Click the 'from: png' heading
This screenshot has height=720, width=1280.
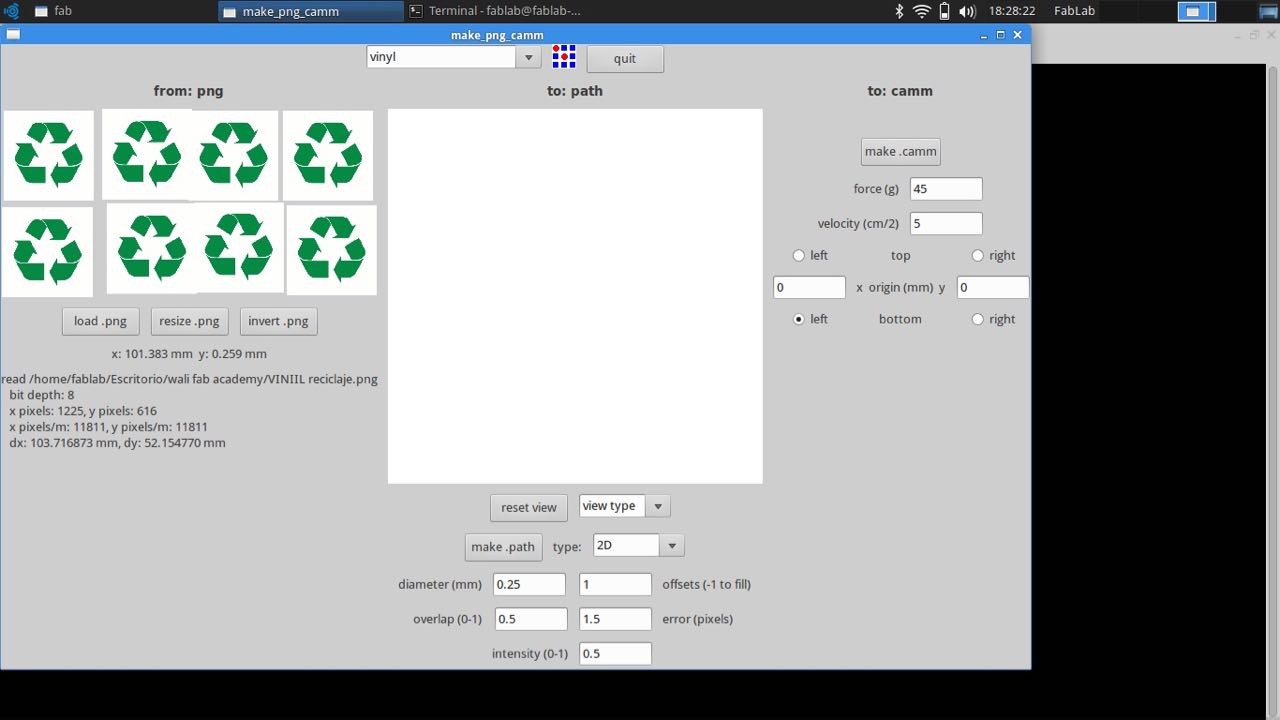[x=189, y=91]
